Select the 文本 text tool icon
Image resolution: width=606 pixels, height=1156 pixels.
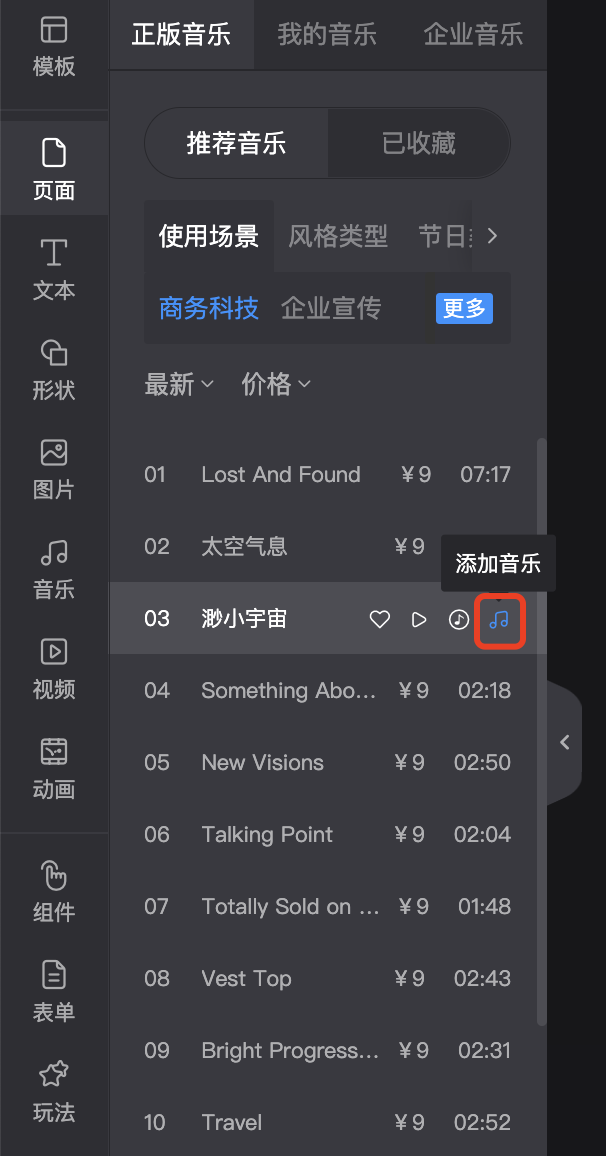[x=54, y=270]
